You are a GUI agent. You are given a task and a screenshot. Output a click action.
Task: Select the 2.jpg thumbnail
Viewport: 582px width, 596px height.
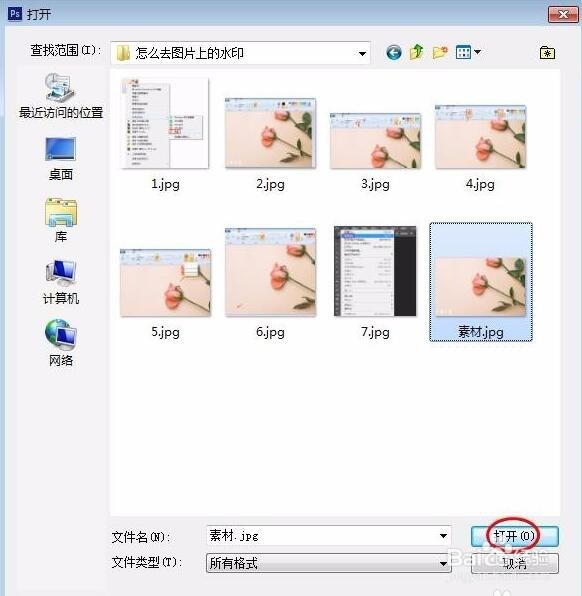[270, 133]
